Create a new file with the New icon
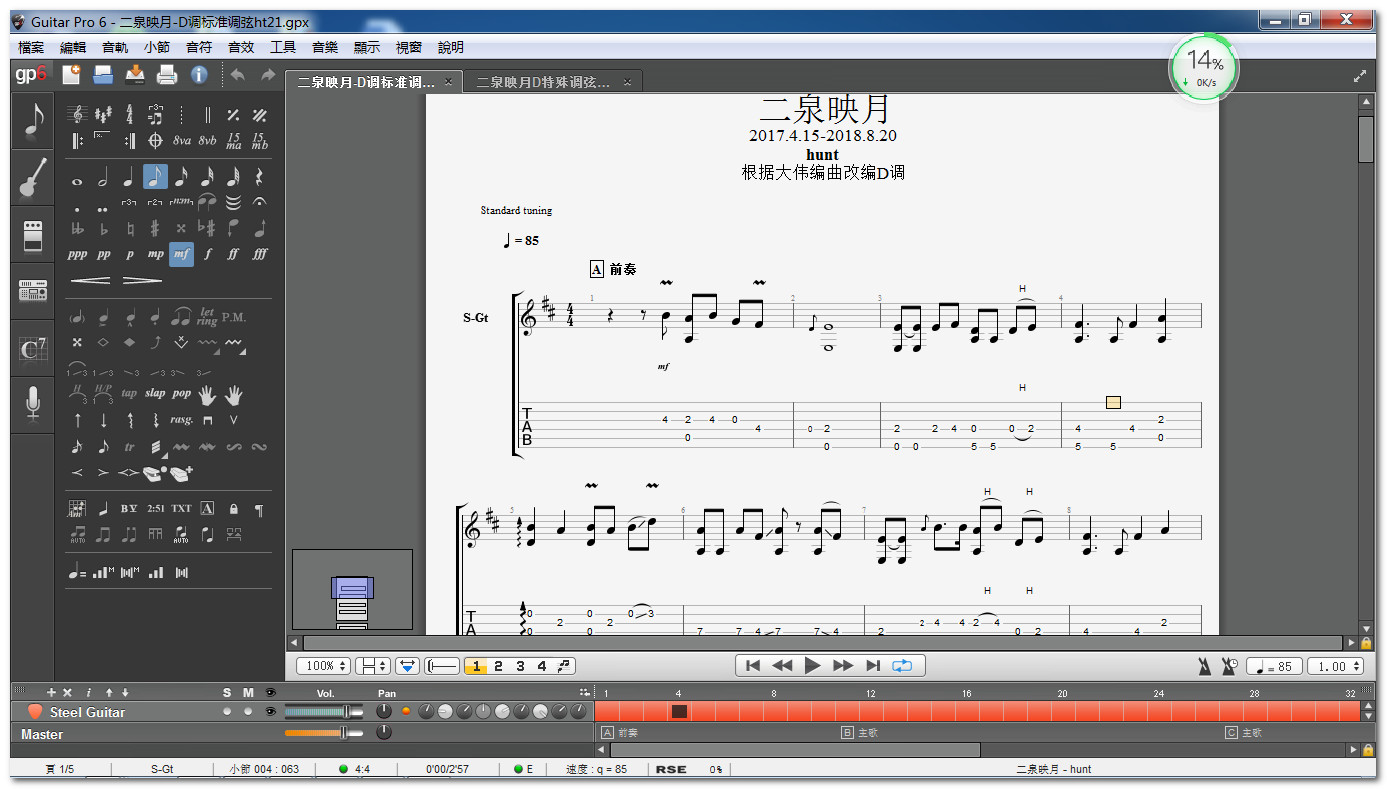Screen dimensions: 1387x789 71,74
